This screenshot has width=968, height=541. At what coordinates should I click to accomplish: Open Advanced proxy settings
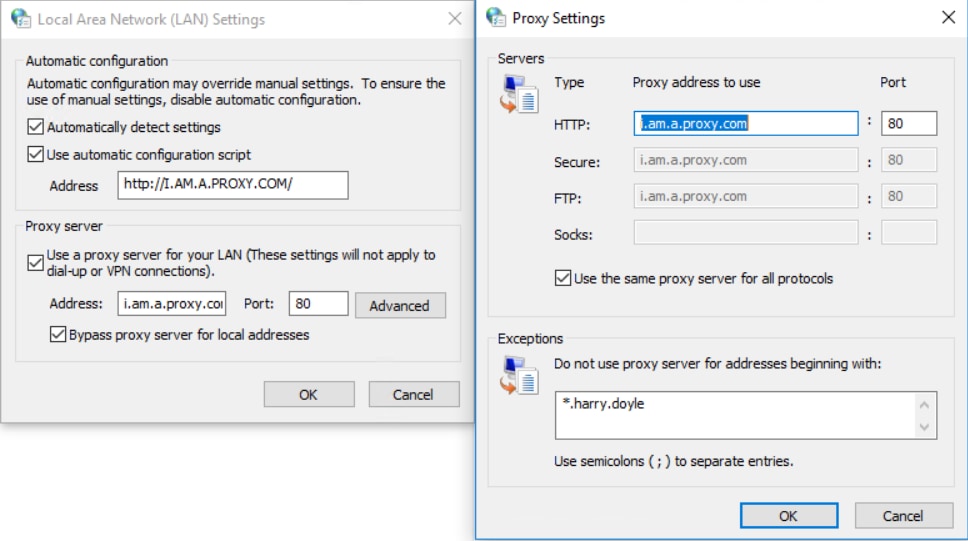pos(400,306)
